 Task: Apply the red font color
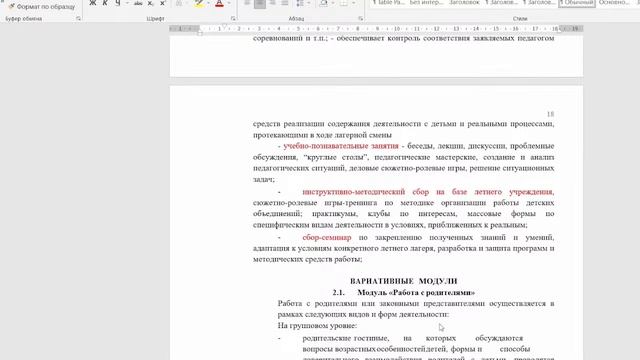tap(219, 3)
